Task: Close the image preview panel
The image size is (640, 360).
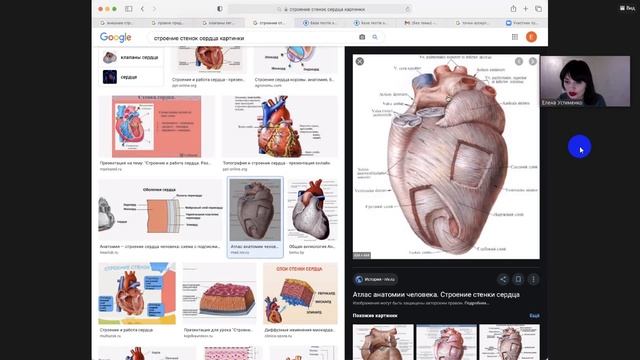Action: click(360, 61)
